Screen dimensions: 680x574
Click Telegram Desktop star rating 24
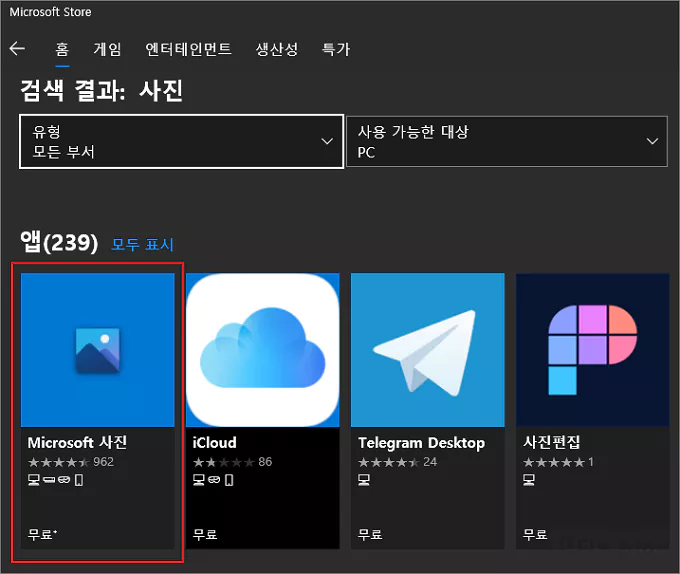coord(397,462)
